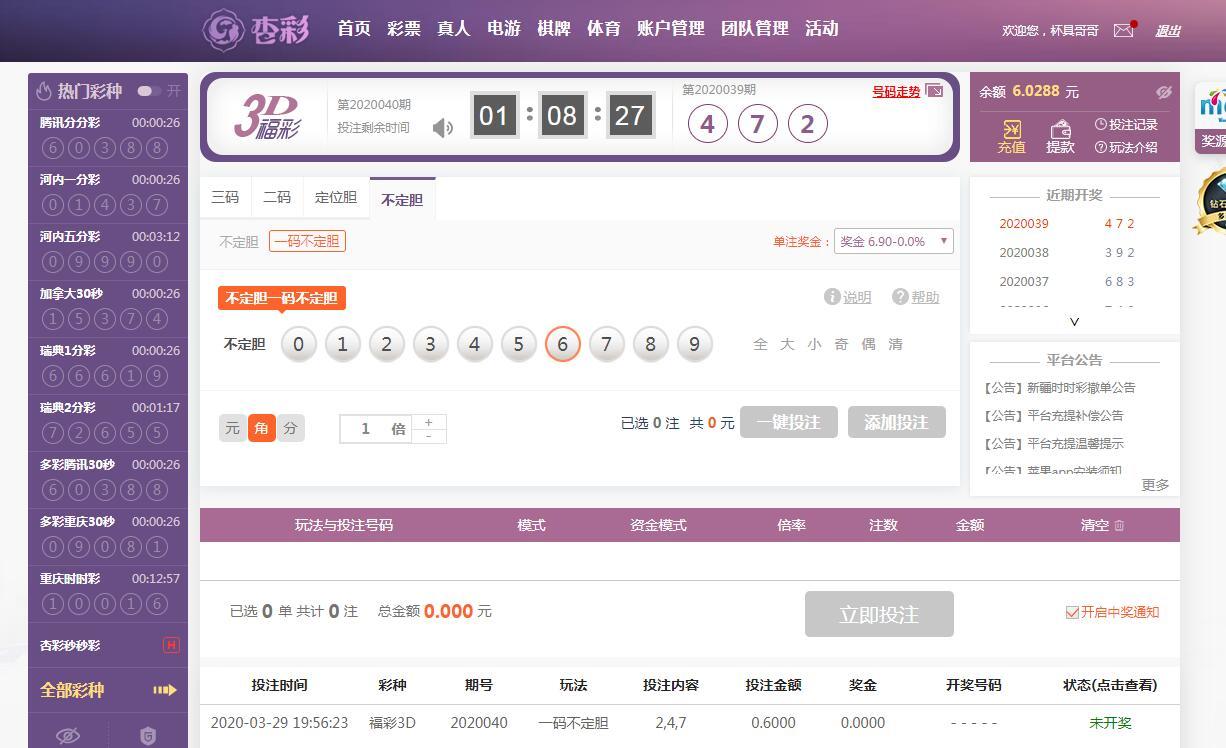The height and width of the screenshot is (748, 1226).
Task: Select number ball 9
Action: pyautogui.click(x=695, y=344)
